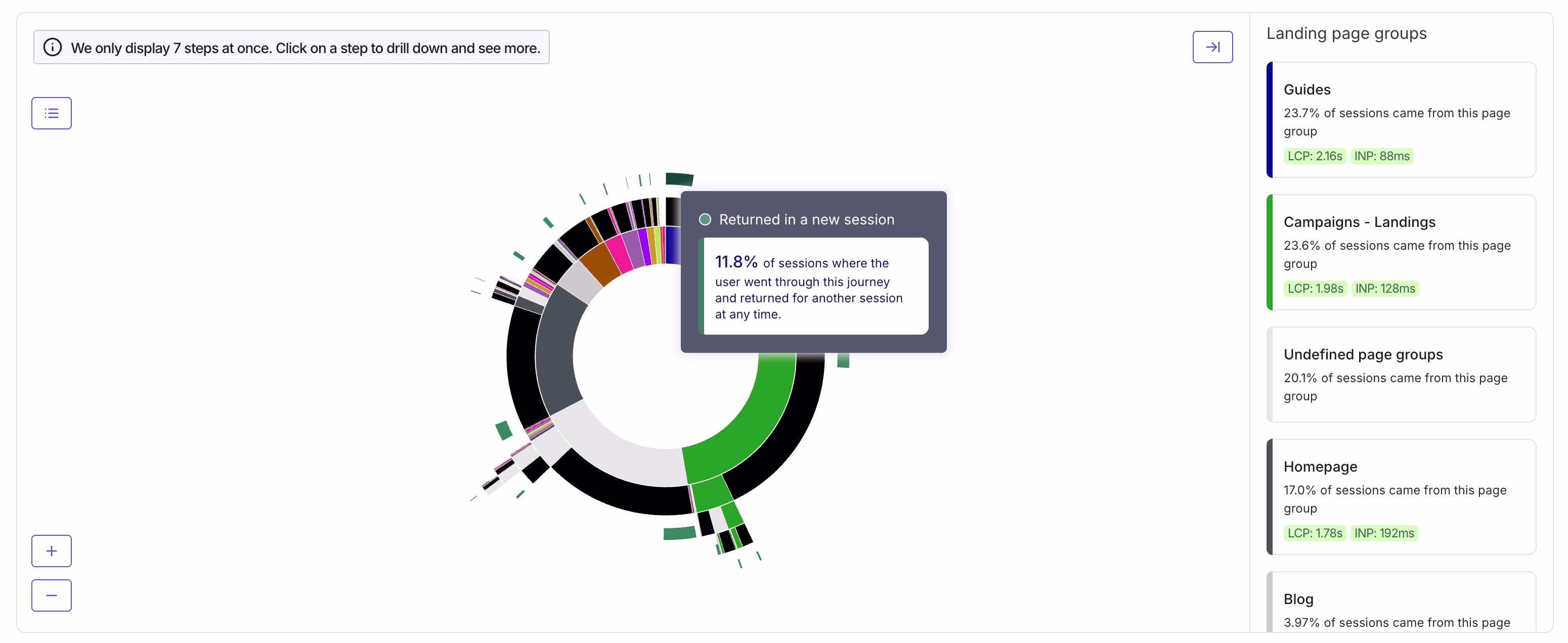The width and height of the screenshot is (1568, 643).
Task: Click the LCP: 2.16s badge in Guides
Action: (1314, 156)
